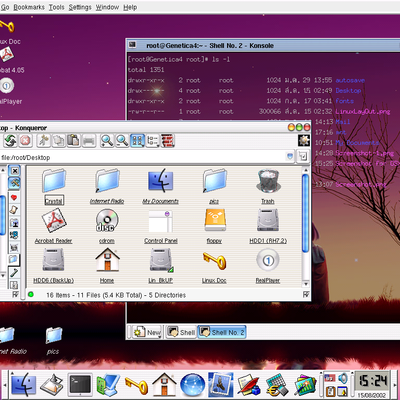Click the pics folder on the desktop
This screenshot has width=400, height=400.
pyautogui.click(x=53, y=340)
